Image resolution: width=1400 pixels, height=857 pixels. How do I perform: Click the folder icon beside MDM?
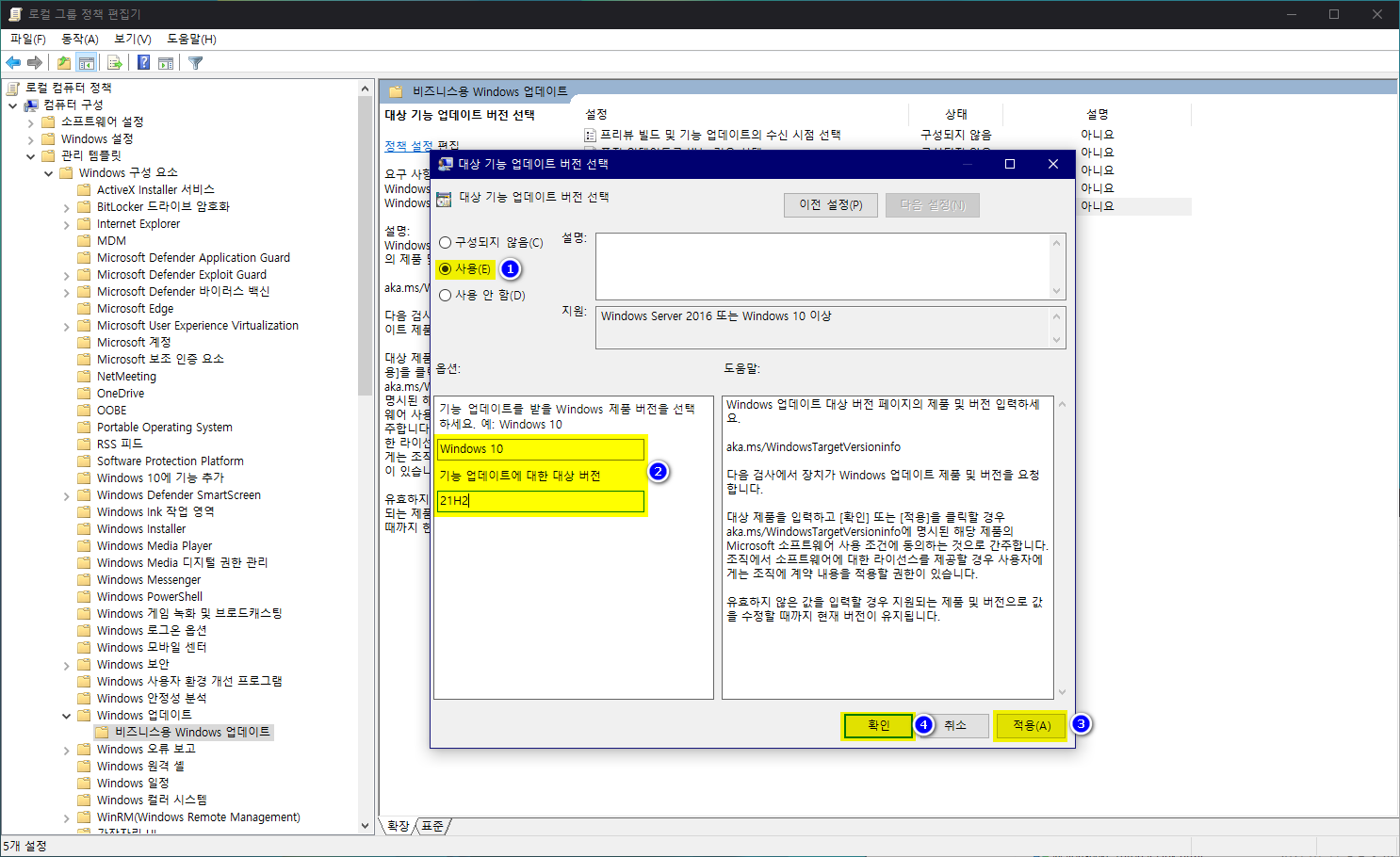[x=84, y=241]
